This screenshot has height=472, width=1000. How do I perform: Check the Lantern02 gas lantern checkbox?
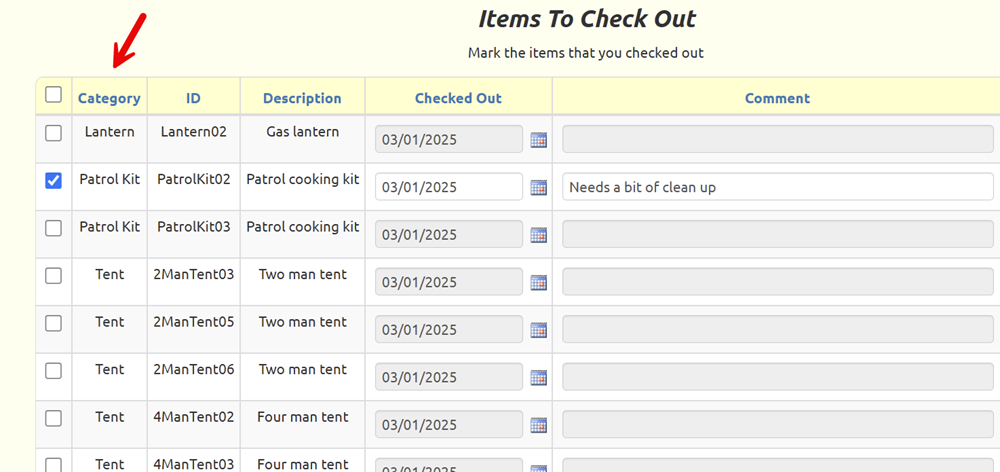pos(54,133)
